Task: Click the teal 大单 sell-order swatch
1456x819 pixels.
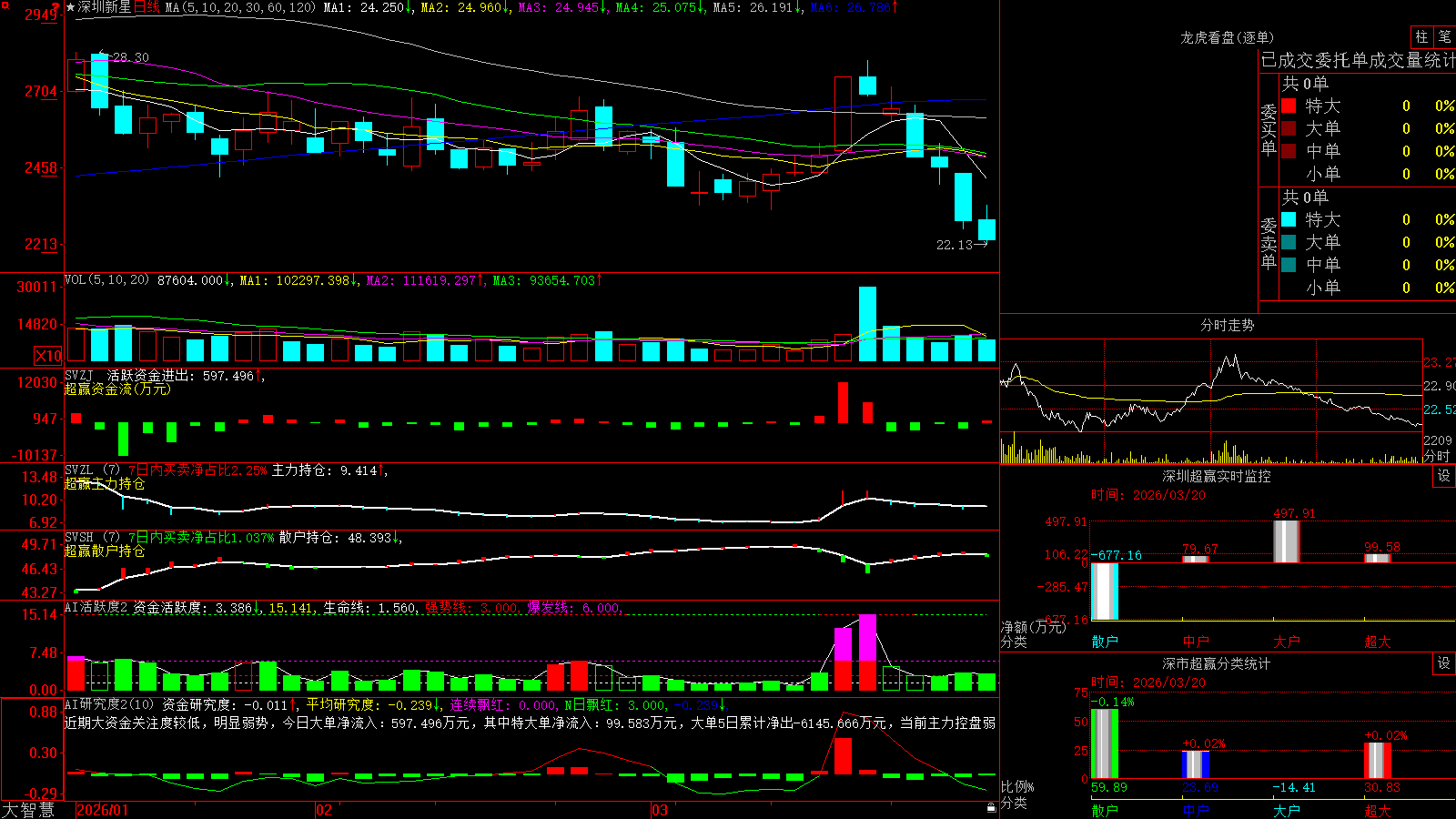Action: click(x=1289, y=242)
